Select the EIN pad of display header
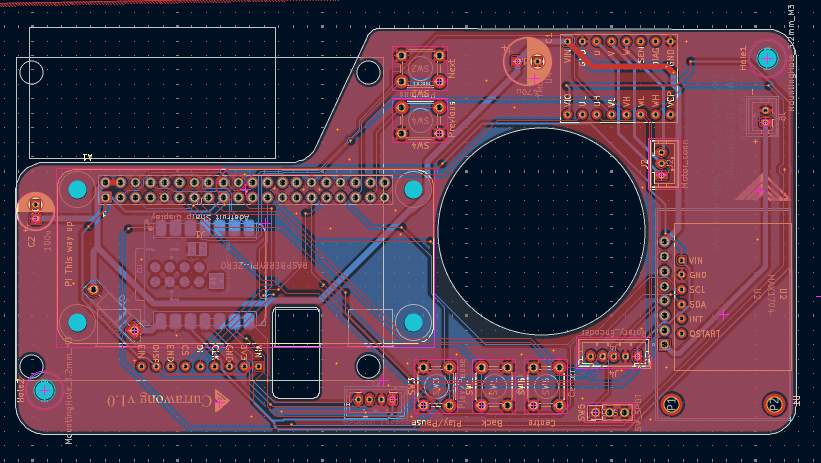The image size is (821, 463). point(141,366)
